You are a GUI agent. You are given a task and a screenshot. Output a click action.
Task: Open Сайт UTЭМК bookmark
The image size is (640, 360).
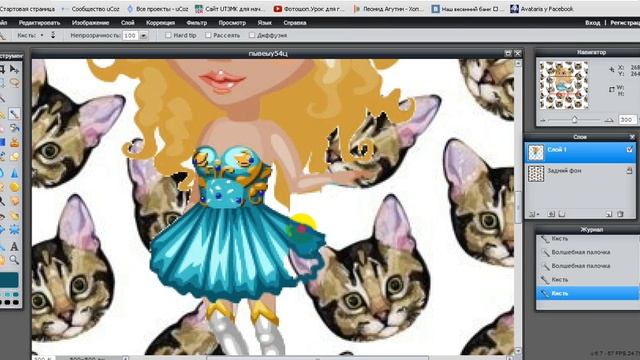coord(230,9)
